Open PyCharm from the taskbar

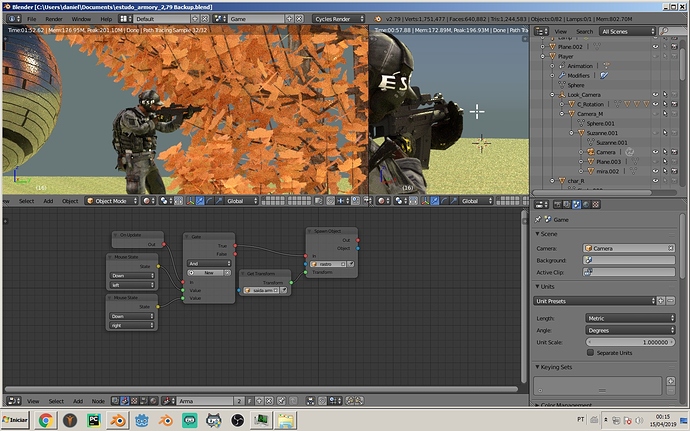pyautogui.click(x=94, y=420)
